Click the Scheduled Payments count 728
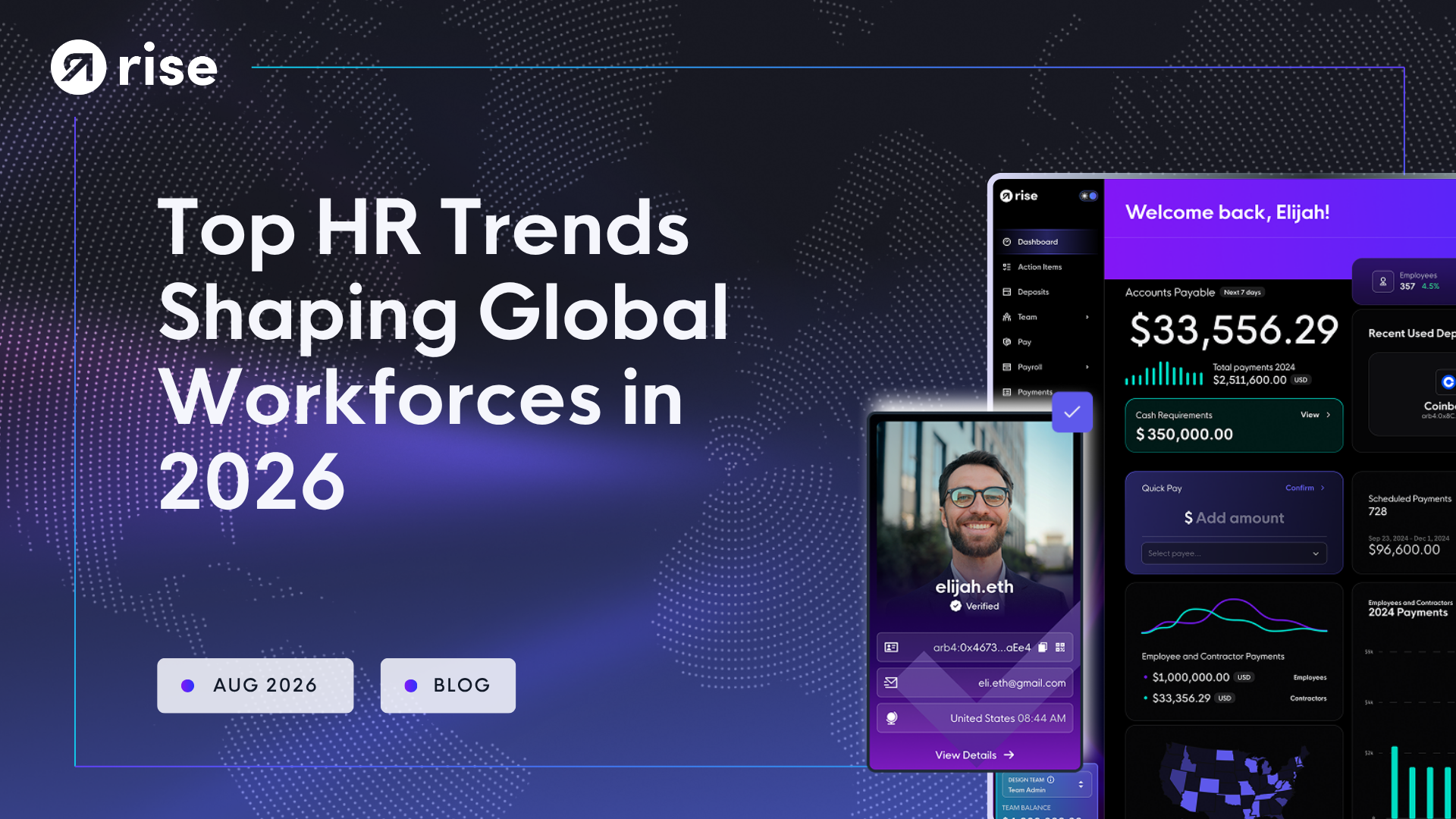The image size is (1456, 819). coord(1377,512)
